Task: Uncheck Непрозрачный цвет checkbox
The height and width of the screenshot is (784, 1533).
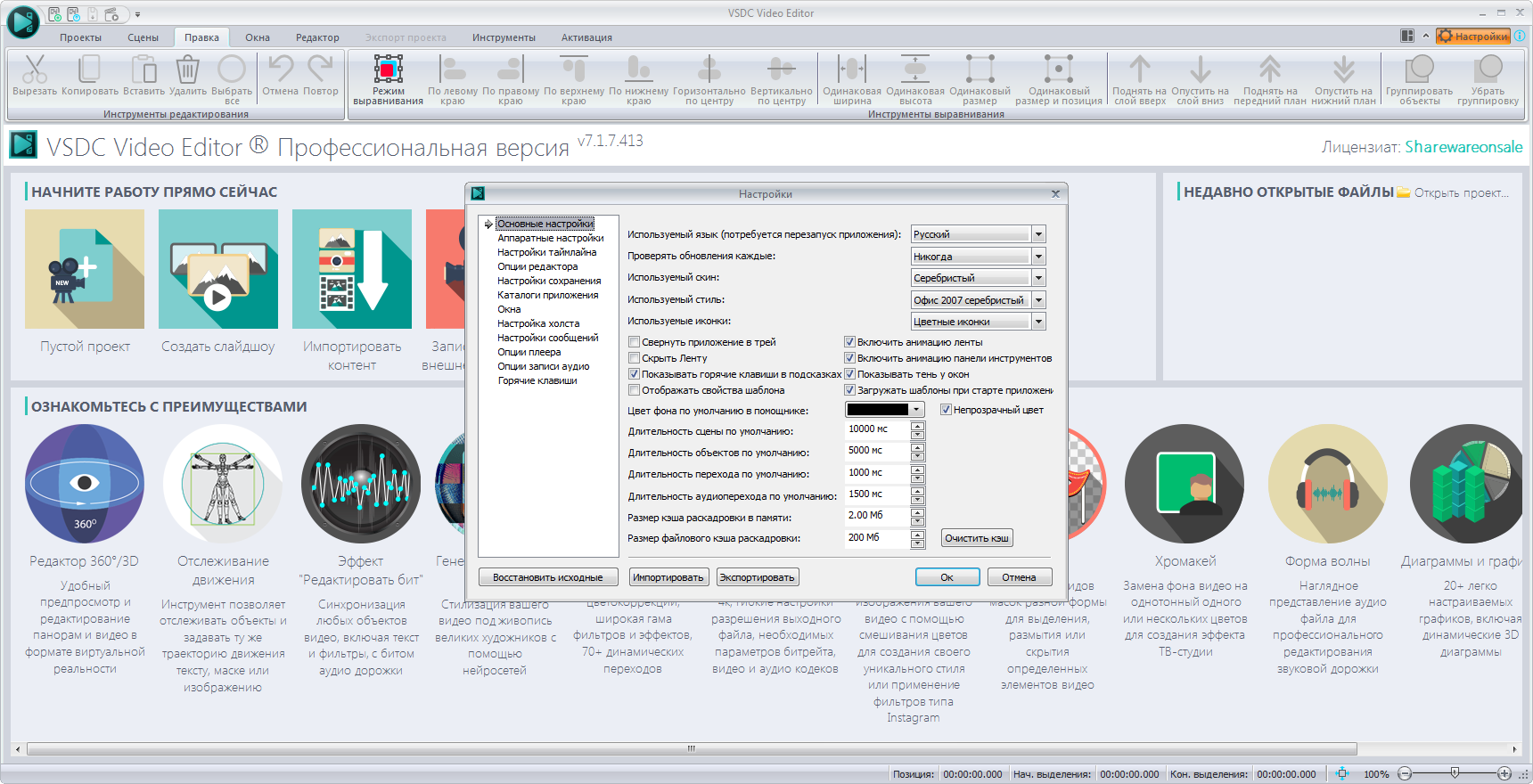Action: (x=946, y=410)
